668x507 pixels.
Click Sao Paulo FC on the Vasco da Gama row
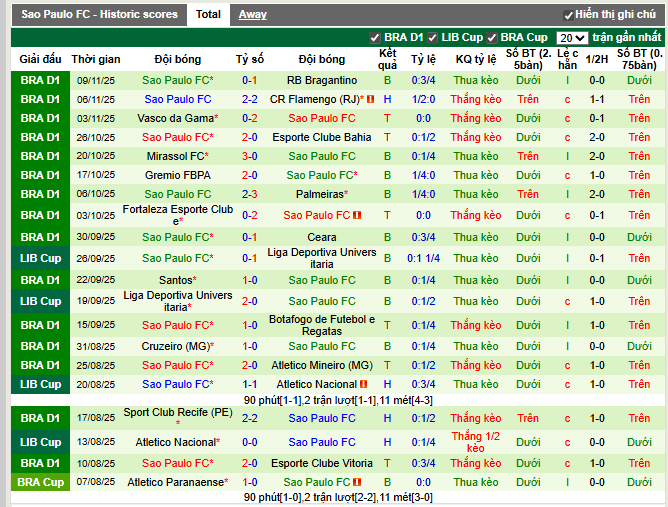coord(322,118)
